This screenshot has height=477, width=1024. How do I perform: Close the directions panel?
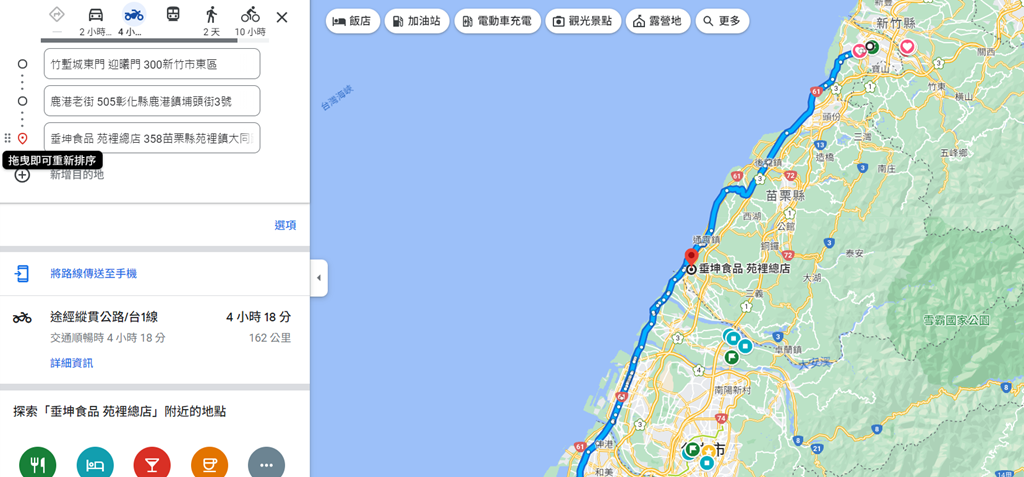click(281, 17)
